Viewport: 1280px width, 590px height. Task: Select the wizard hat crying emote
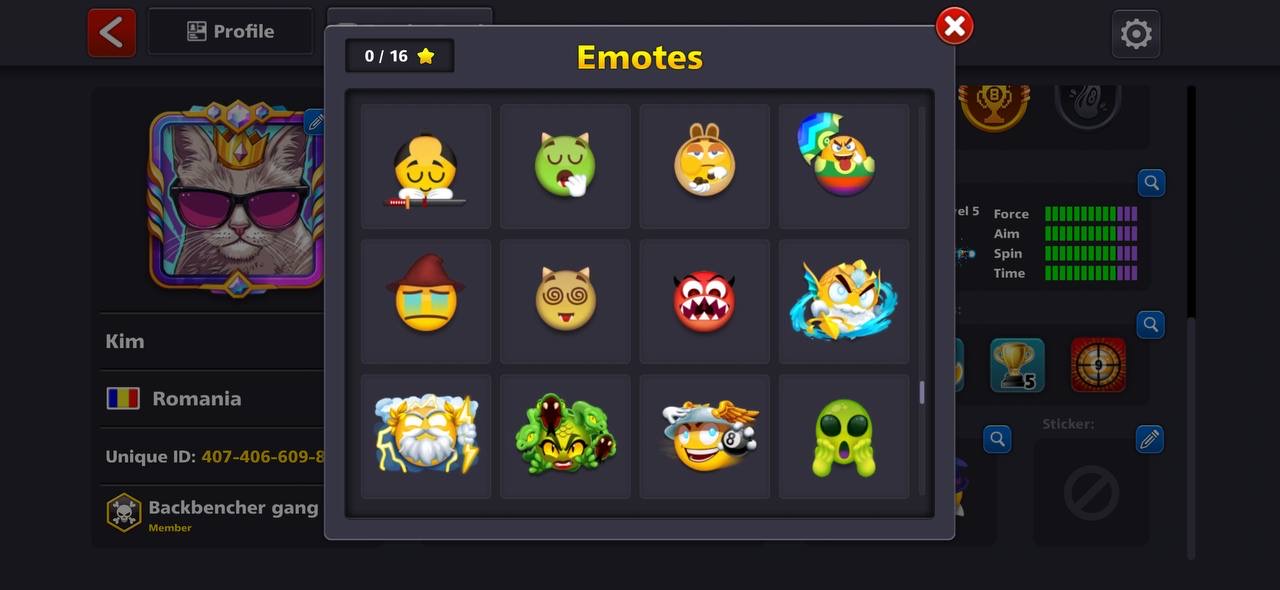coord(426,301)
